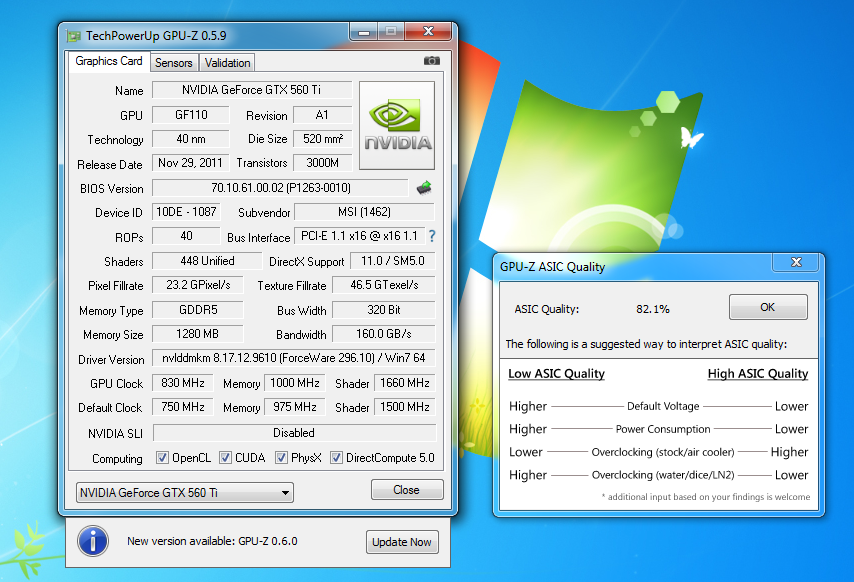The height and width of the screenshot is (582, 854).
Task: Save BIOS using the chip icon
Action: [424, 188]
